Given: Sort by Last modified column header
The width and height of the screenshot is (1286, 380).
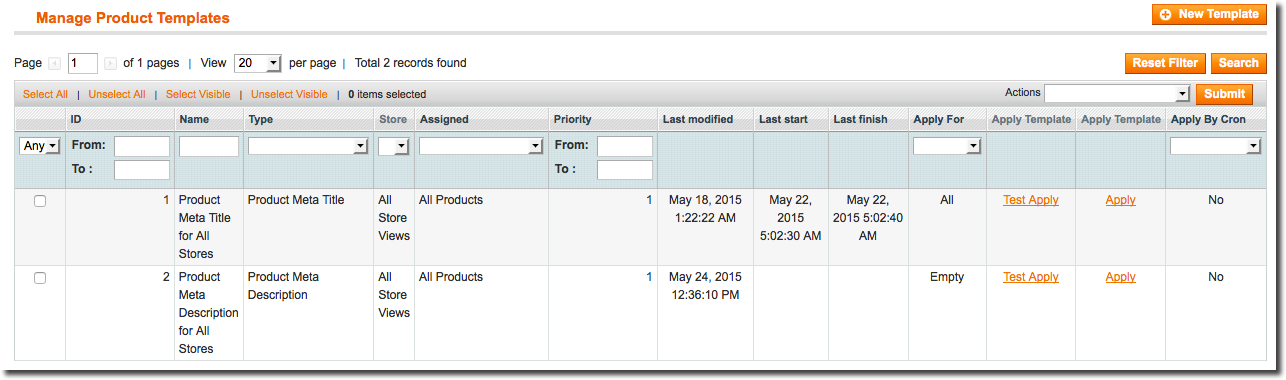Looking at the screenshot, I should (698, 119).
